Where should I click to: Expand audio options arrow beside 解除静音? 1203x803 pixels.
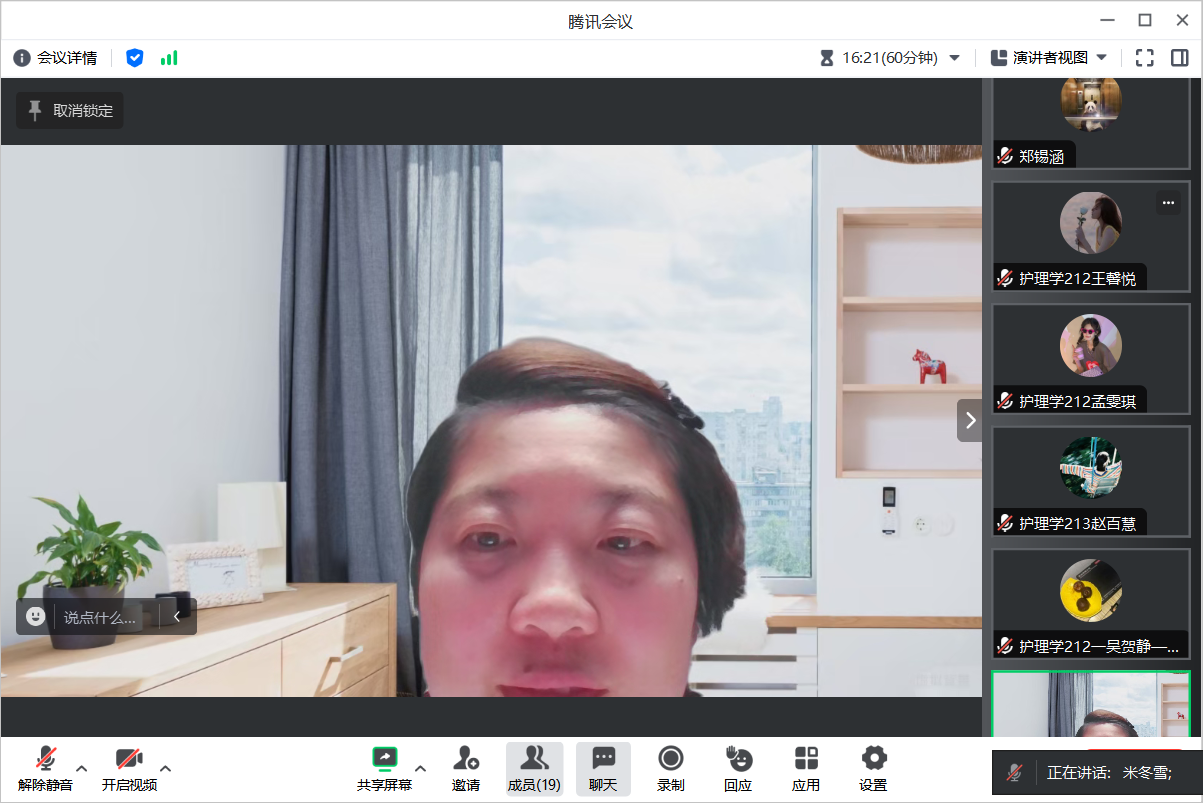pos(82,768)
